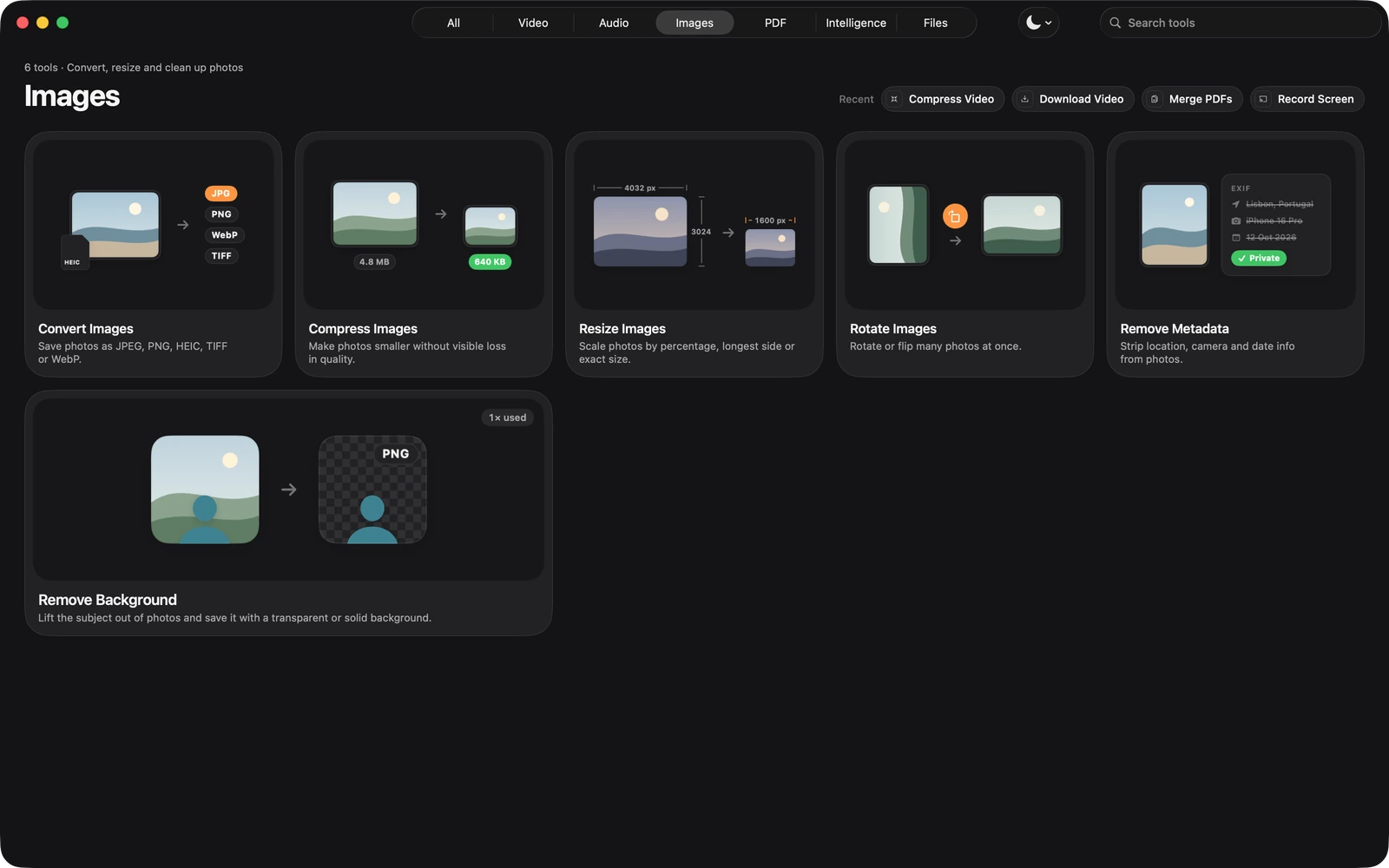Open the PDF tab
Viewport: 1389px width, 868px height.
(775, 23)
